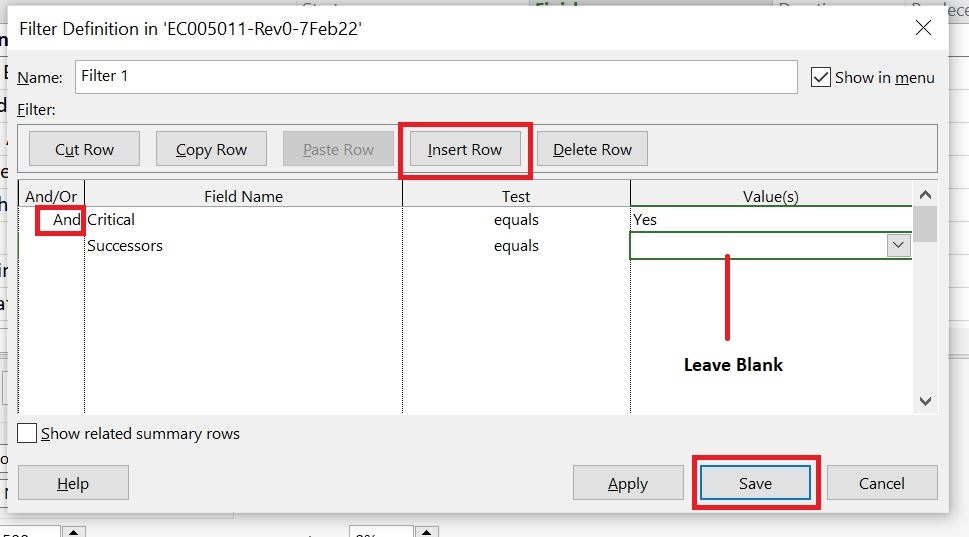The width and height of the screenshot is (969, 537).
Task: Save the filter definition
Action: [755, 483]
